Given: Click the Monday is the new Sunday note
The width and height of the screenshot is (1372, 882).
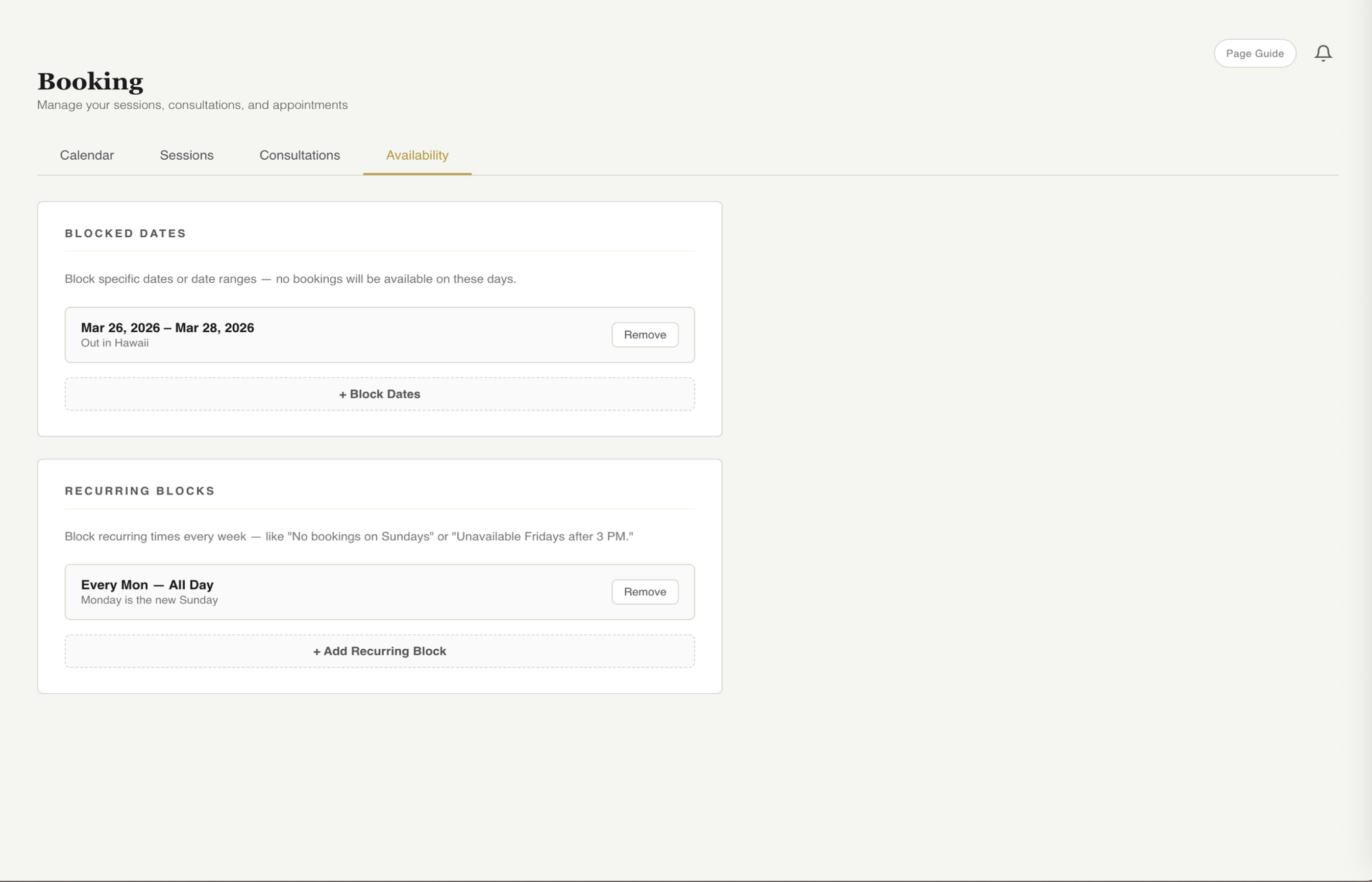Looking at the screenshot, I should coord(149,600).
